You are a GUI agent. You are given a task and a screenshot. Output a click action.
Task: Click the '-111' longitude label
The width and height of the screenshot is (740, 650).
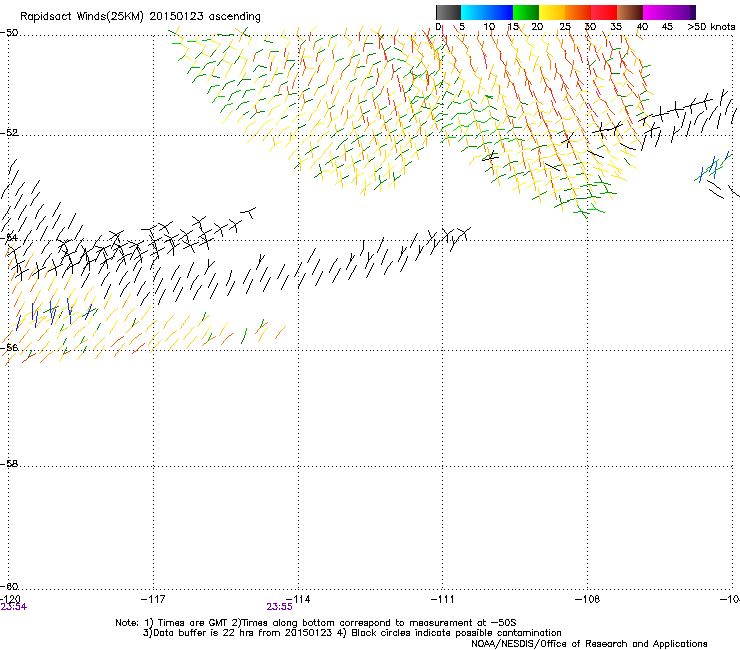coord(442,599)
